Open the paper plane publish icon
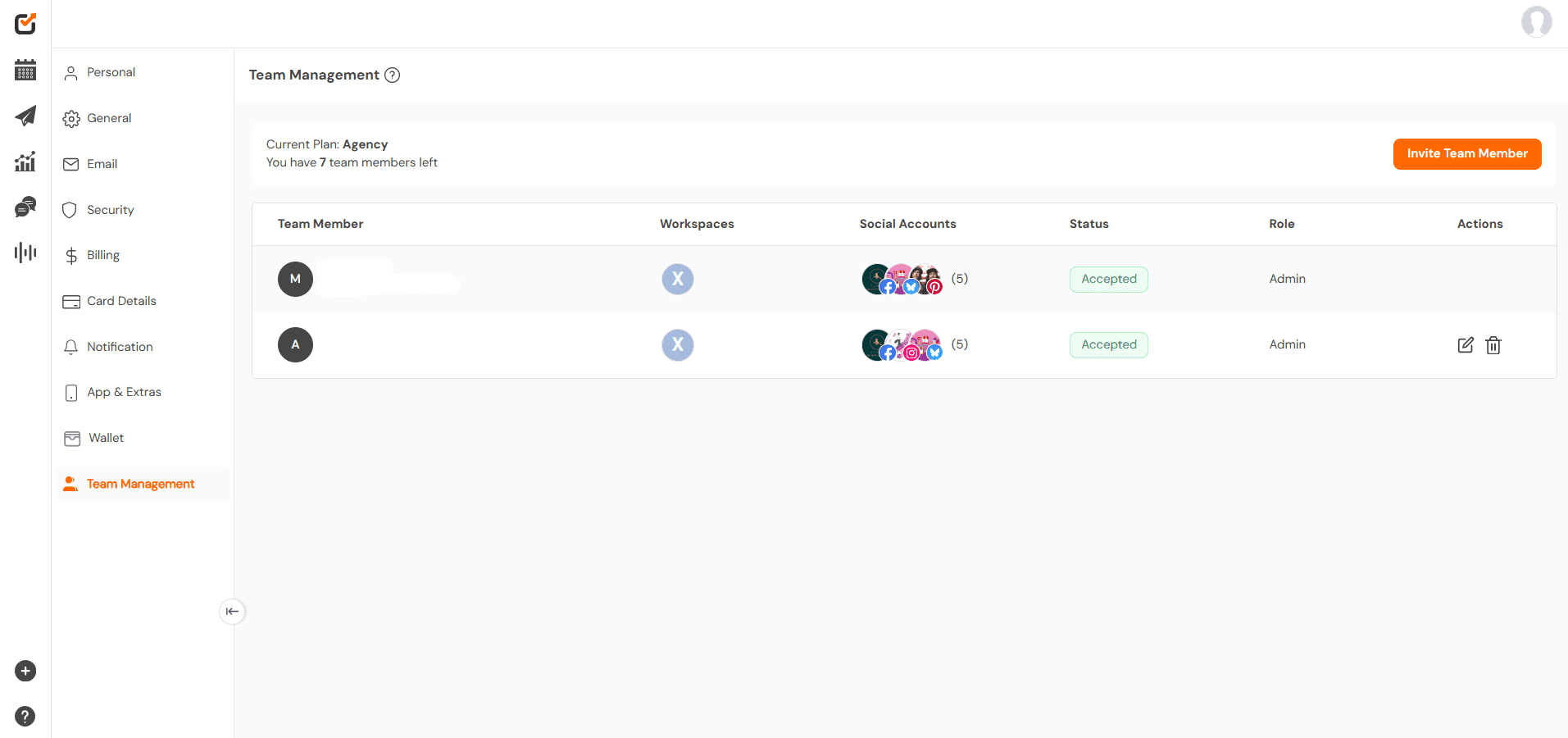The width and height of the screenshot is (1568, 738). click(25, 116)
